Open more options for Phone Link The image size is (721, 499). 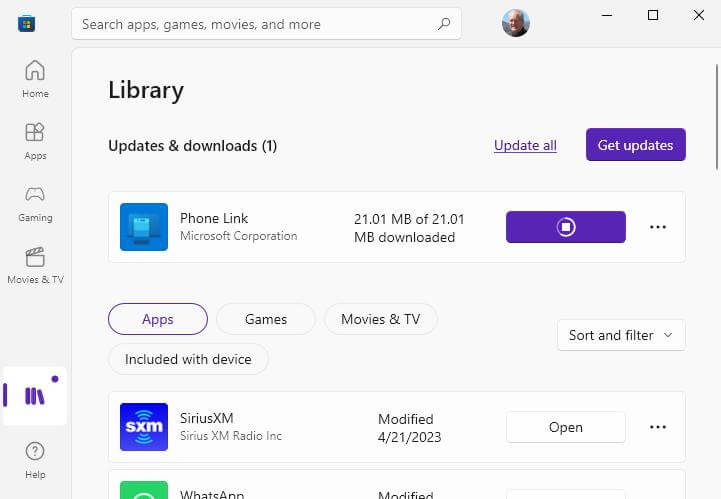[658, 227]
